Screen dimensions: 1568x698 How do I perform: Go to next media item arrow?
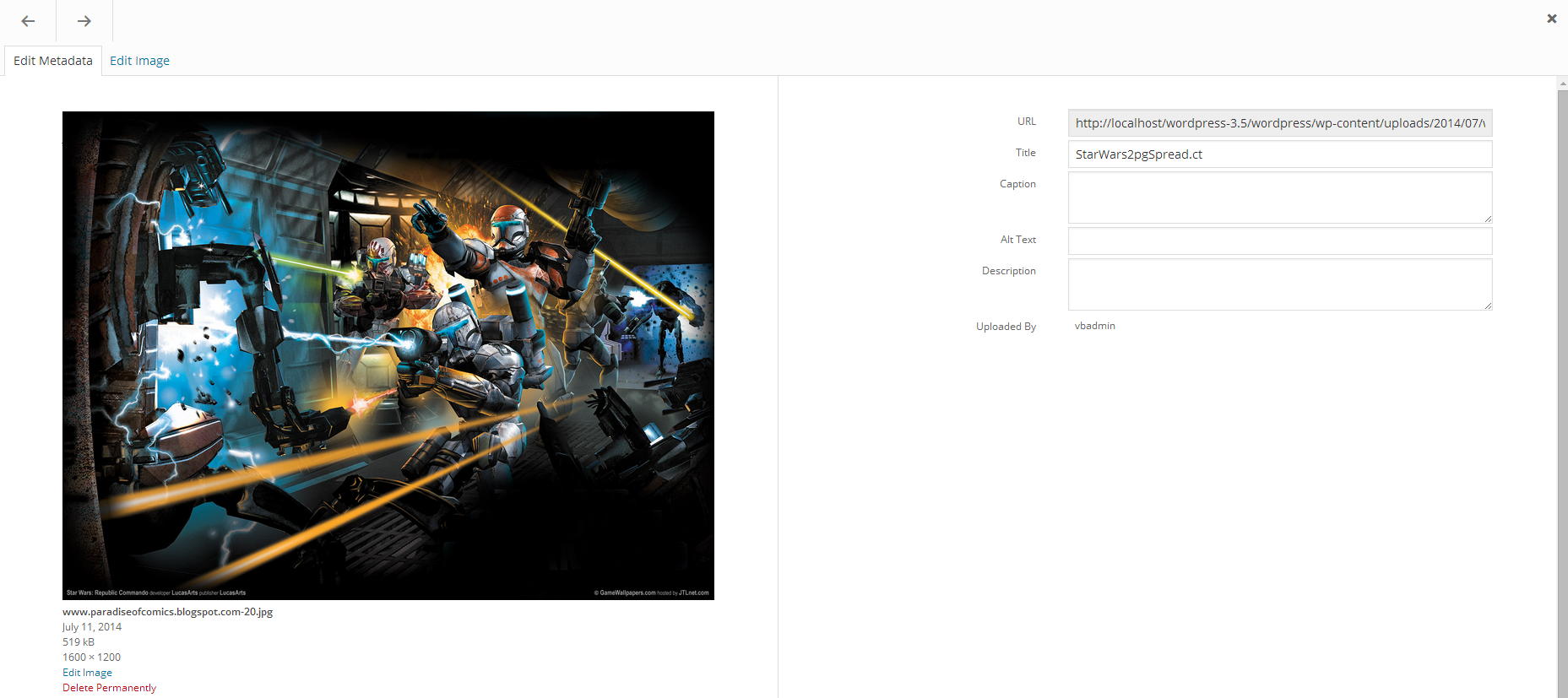[x=84, y=21]
